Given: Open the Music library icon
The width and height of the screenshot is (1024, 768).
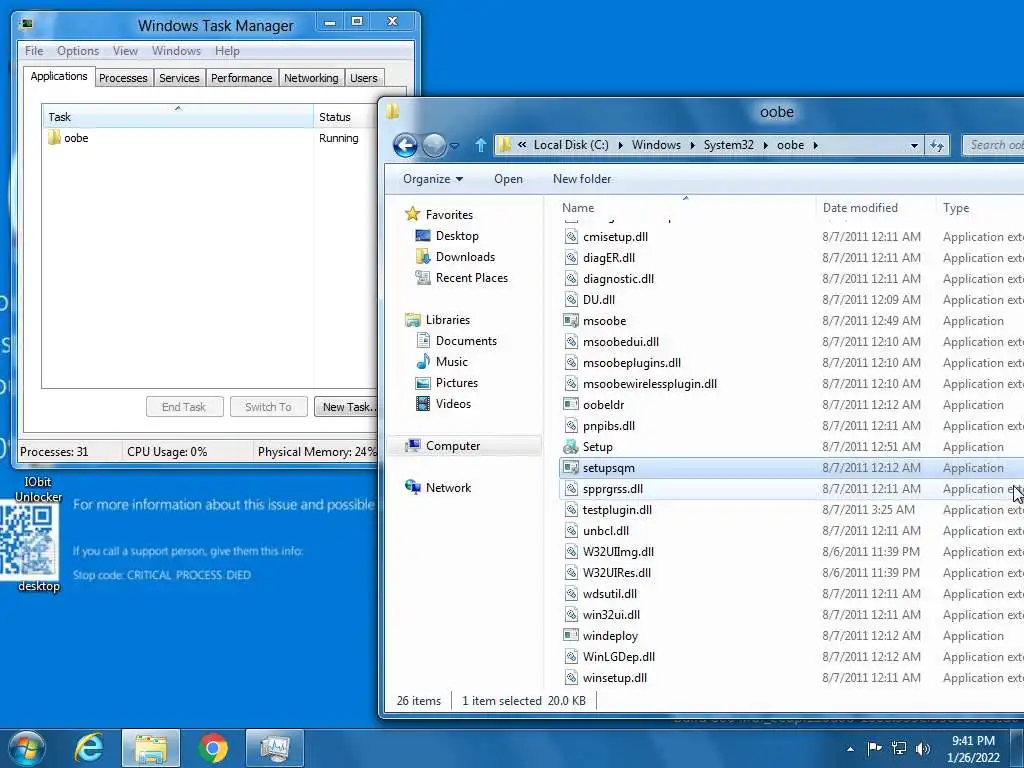Looking at the screenshot, I should (x=423, y=362).
